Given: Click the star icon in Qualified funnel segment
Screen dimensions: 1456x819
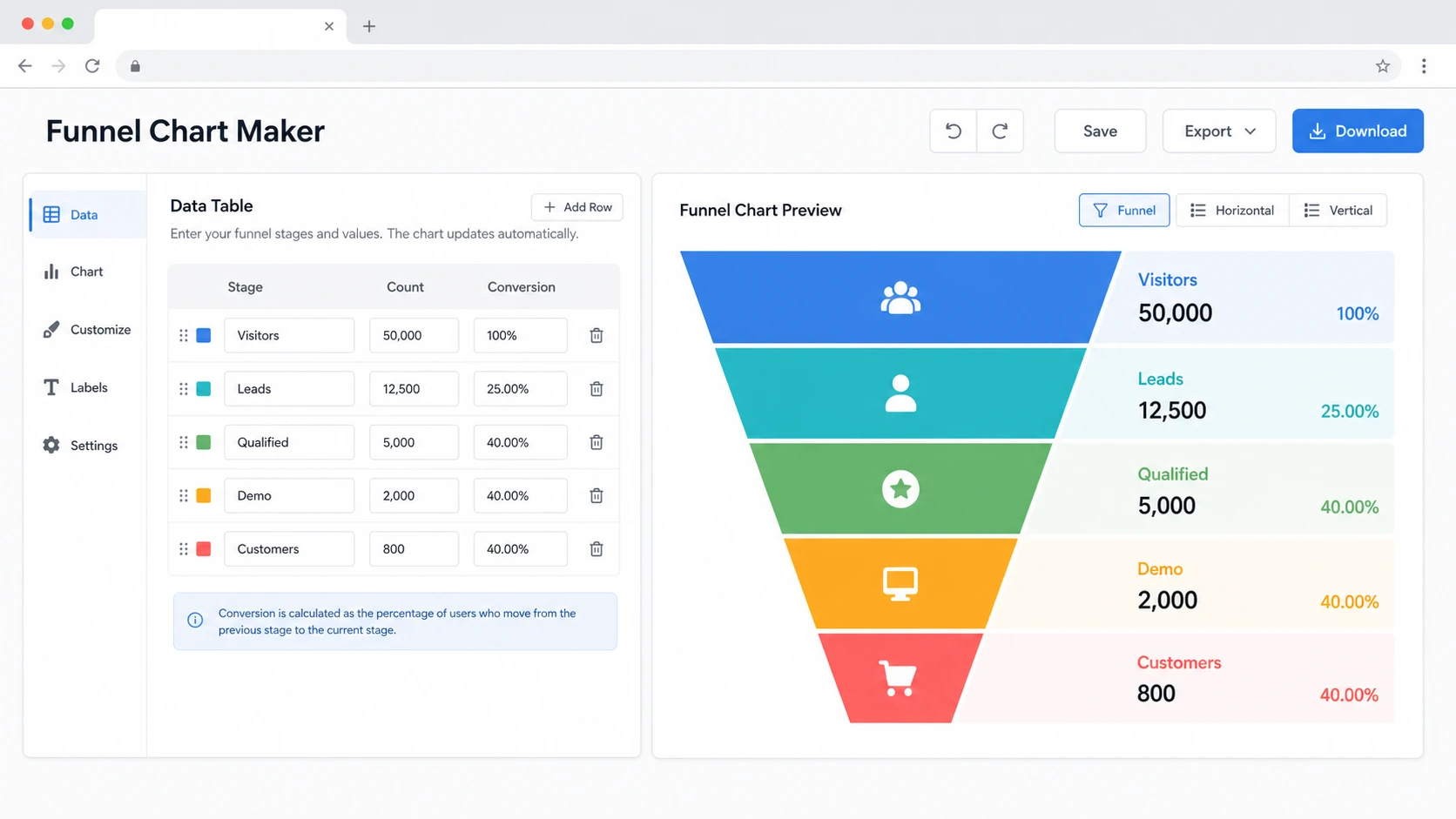Looking at the screenshot, I should tap(900, 488).
